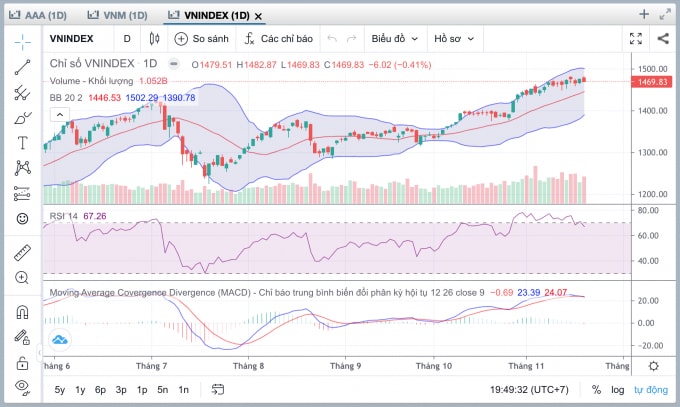Select the text annotation tool
Screen dimensions: 680x407
click(x=23, y=143)
